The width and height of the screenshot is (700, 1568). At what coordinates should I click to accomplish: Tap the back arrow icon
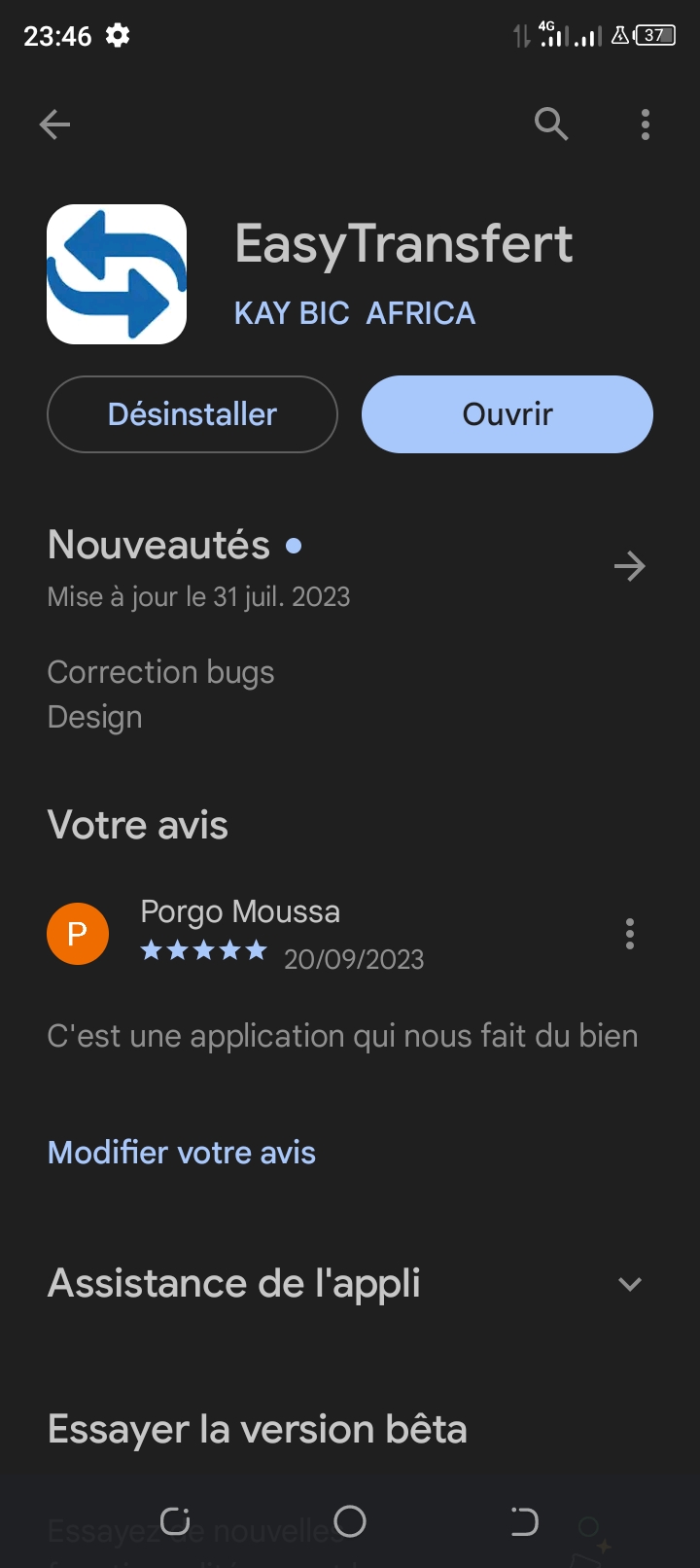click(54, 125)
